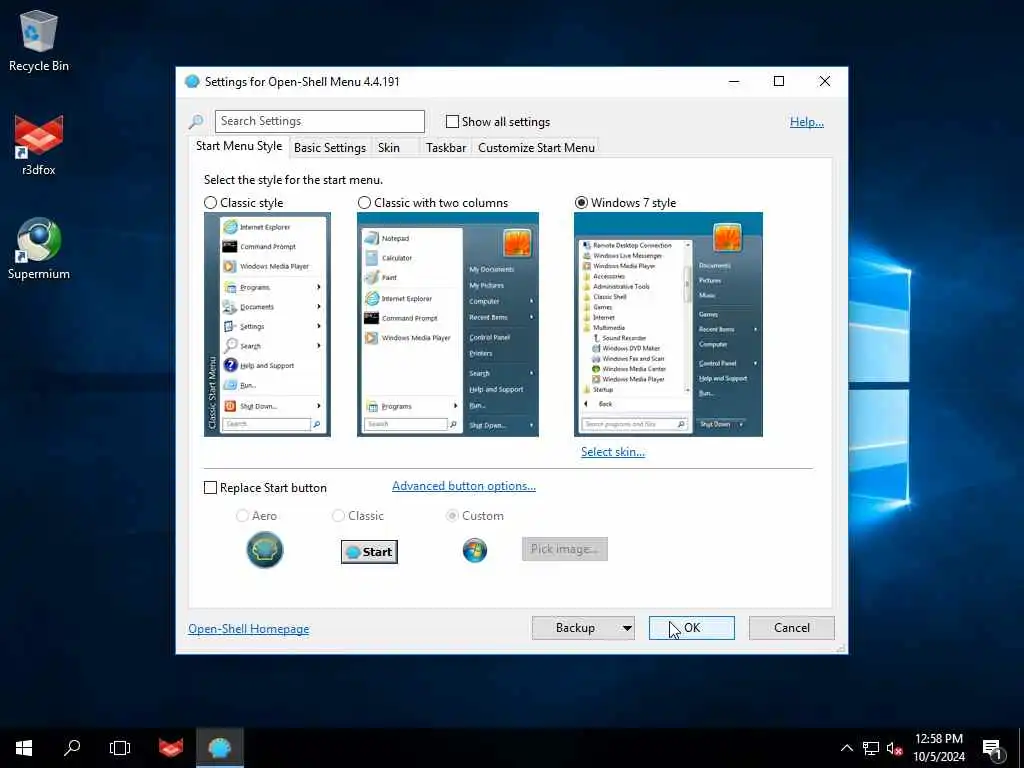The image size is (1024, 768).
Task: Click the Backup button label
Action: pos(575,628)
